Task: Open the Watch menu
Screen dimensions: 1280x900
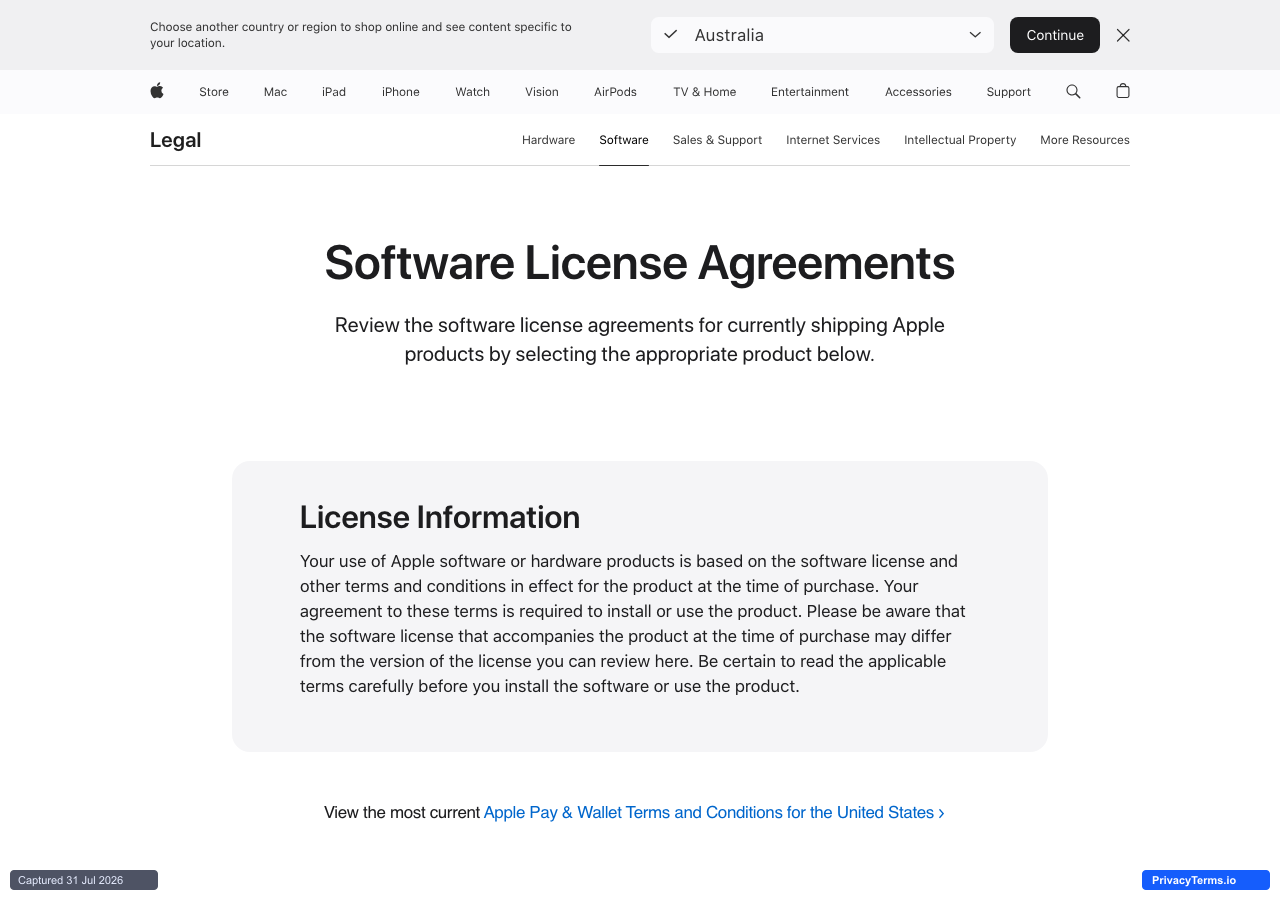Action: (473, 92)
